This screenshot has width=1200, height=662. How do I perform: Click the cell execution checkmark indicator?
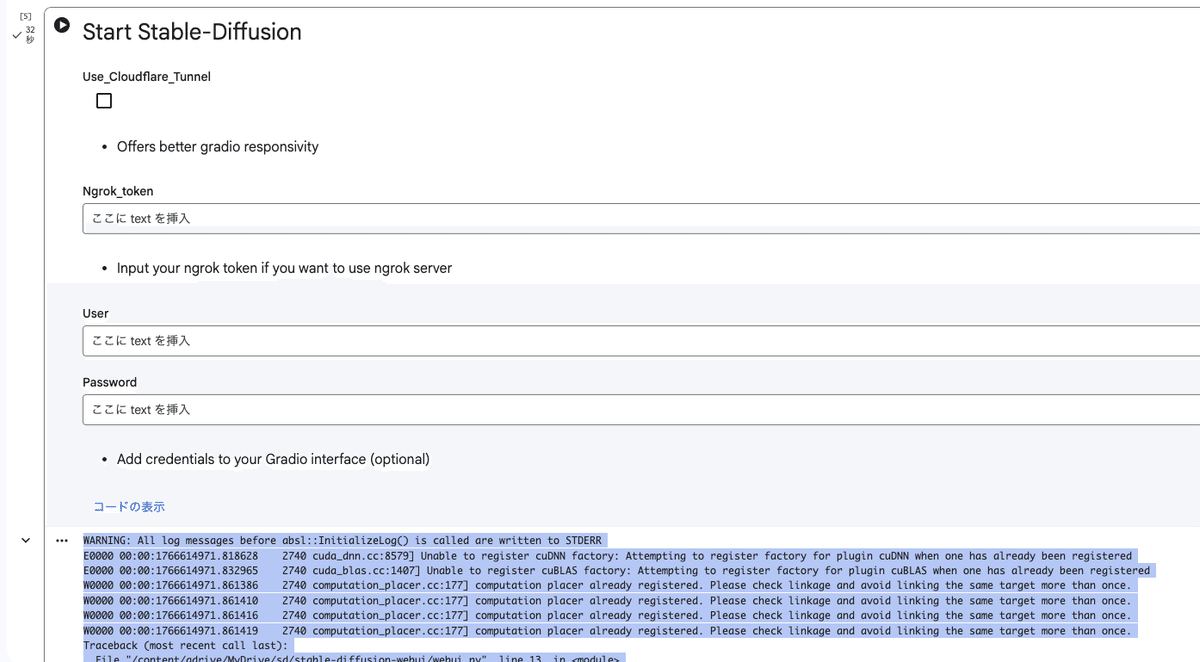16,33
